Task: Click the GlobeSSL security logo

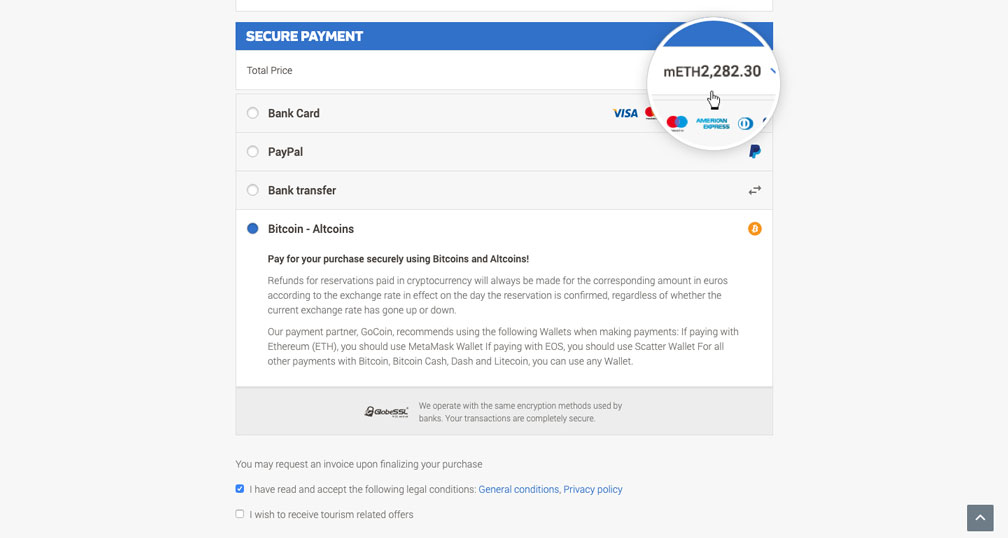Action: point(386,412)
